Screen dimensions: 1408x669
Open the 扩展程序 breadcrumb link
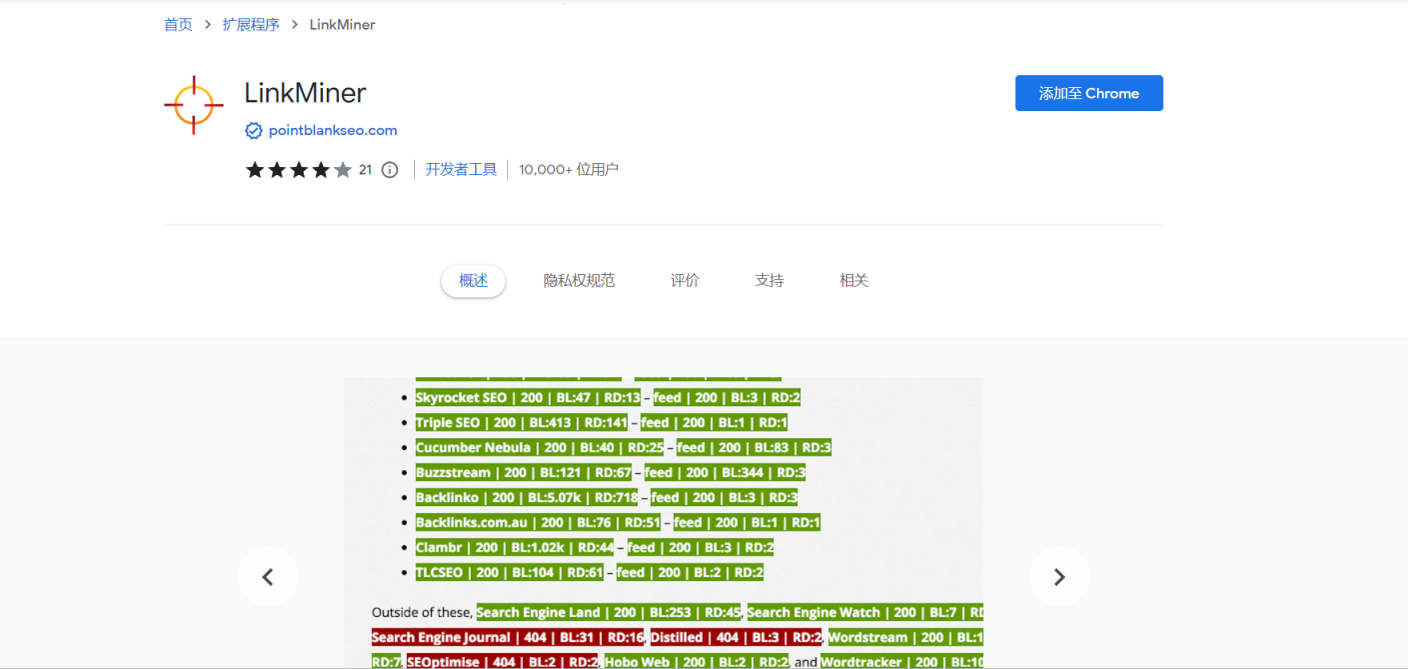coord(251,24)
